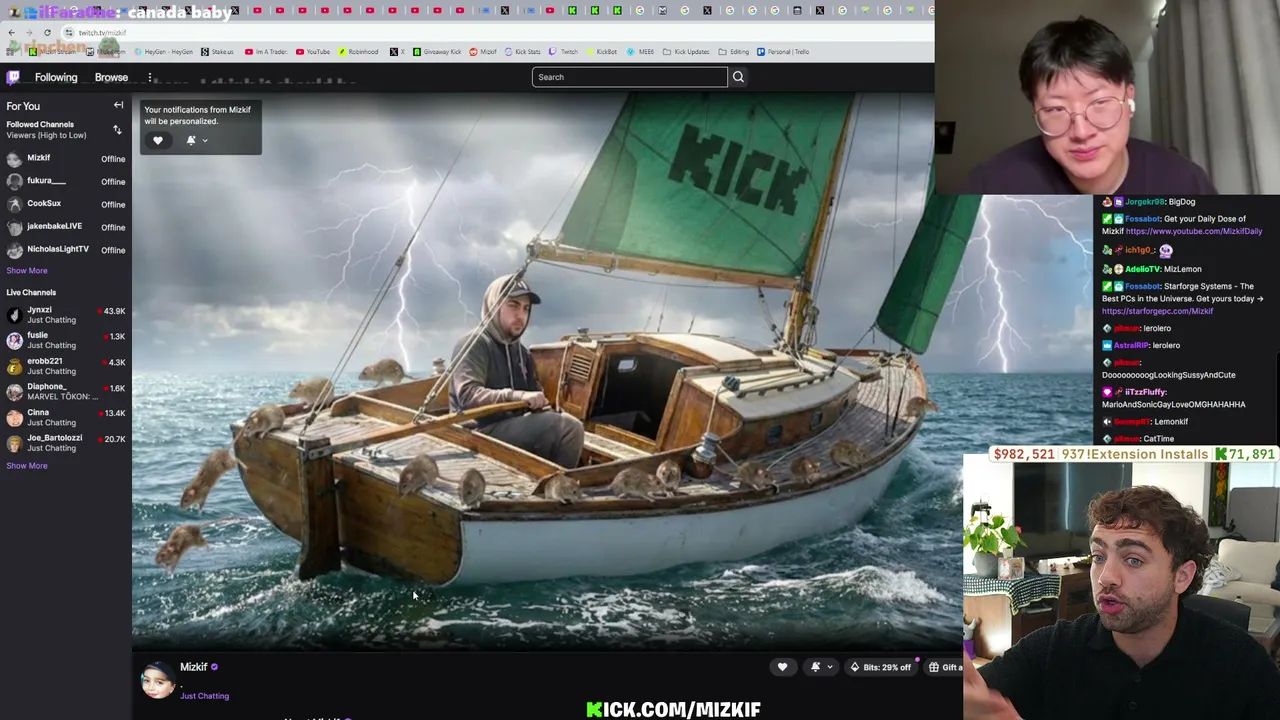This screenshot has width=1280, height=720.
Task: Open the NicholasLightTV followed channel
Action: click(65, 250)
